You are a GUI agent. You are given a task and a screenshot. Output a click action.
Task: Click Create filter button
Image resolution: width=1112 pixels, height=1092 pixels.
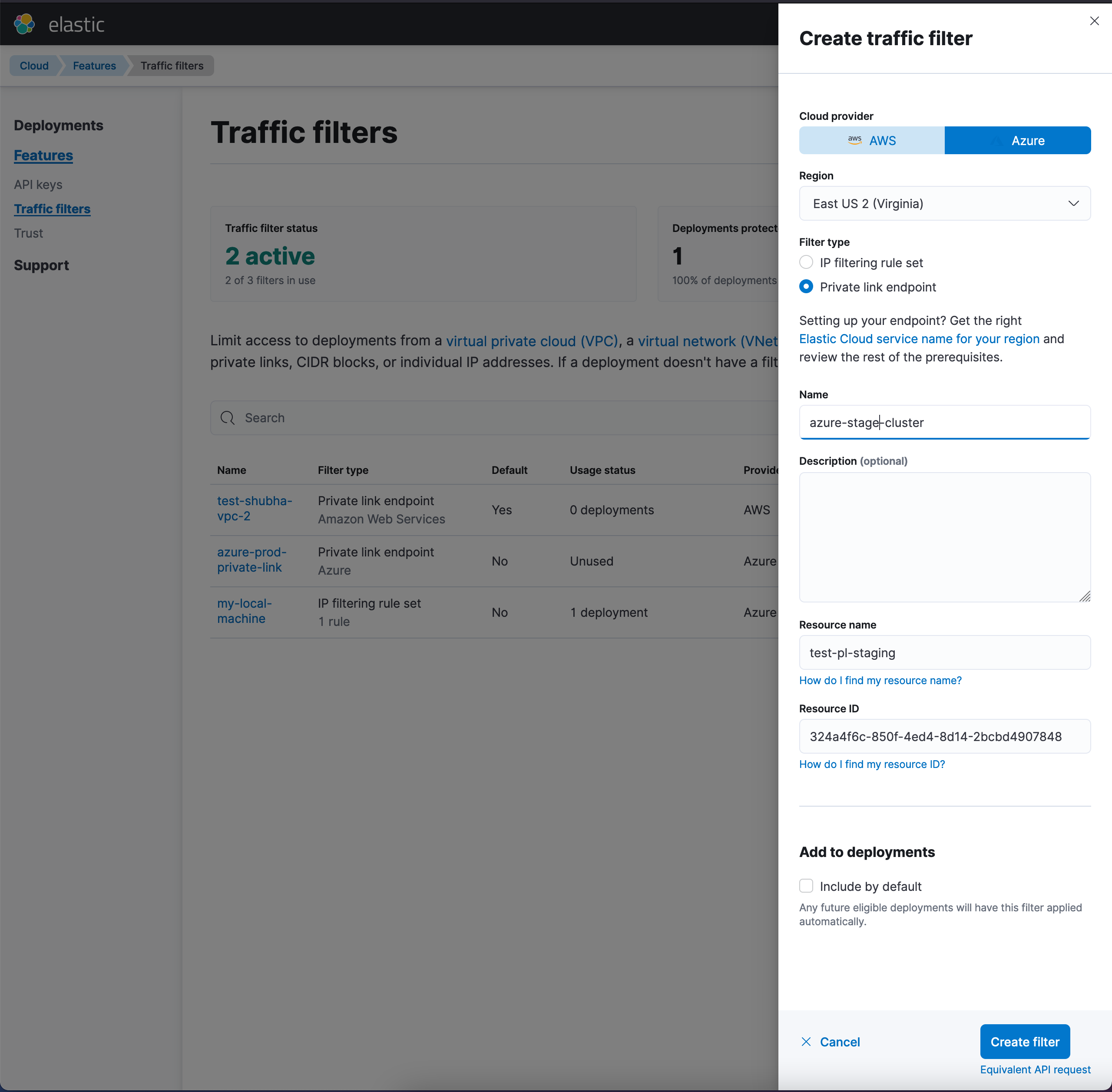tap(1024, 1042)
